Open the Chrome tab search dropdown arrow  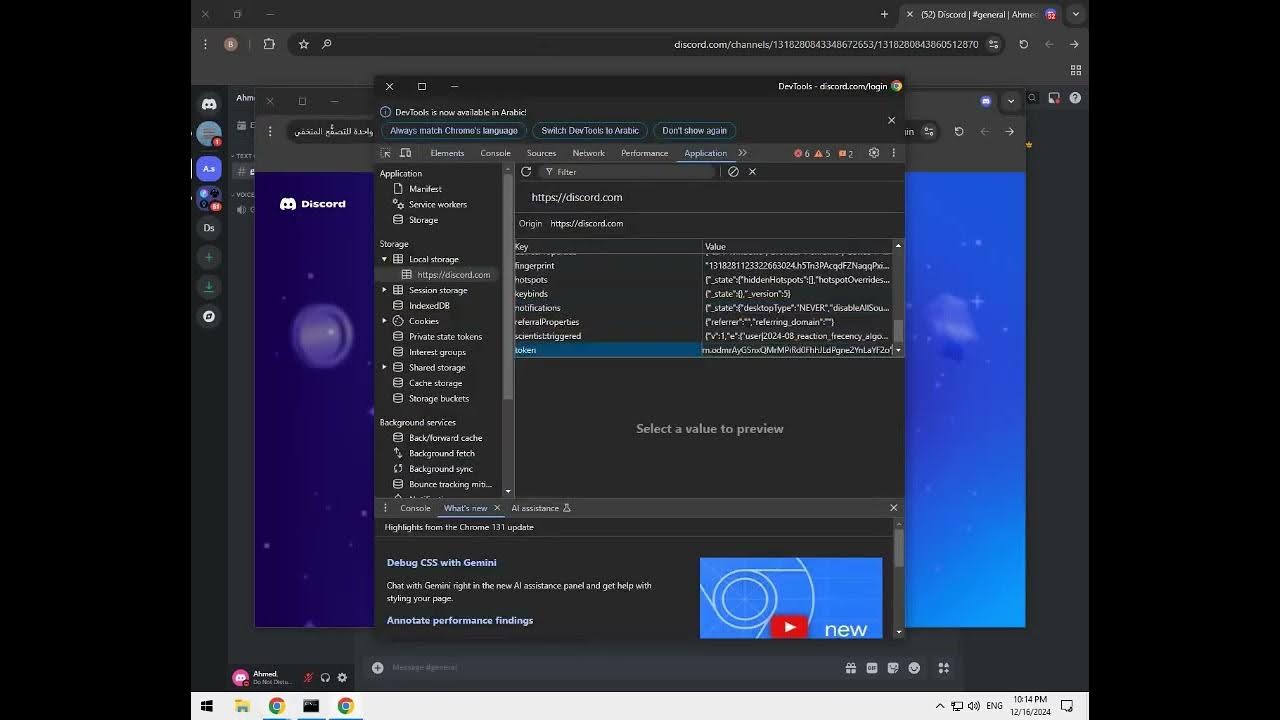[x=1076, y=14]
